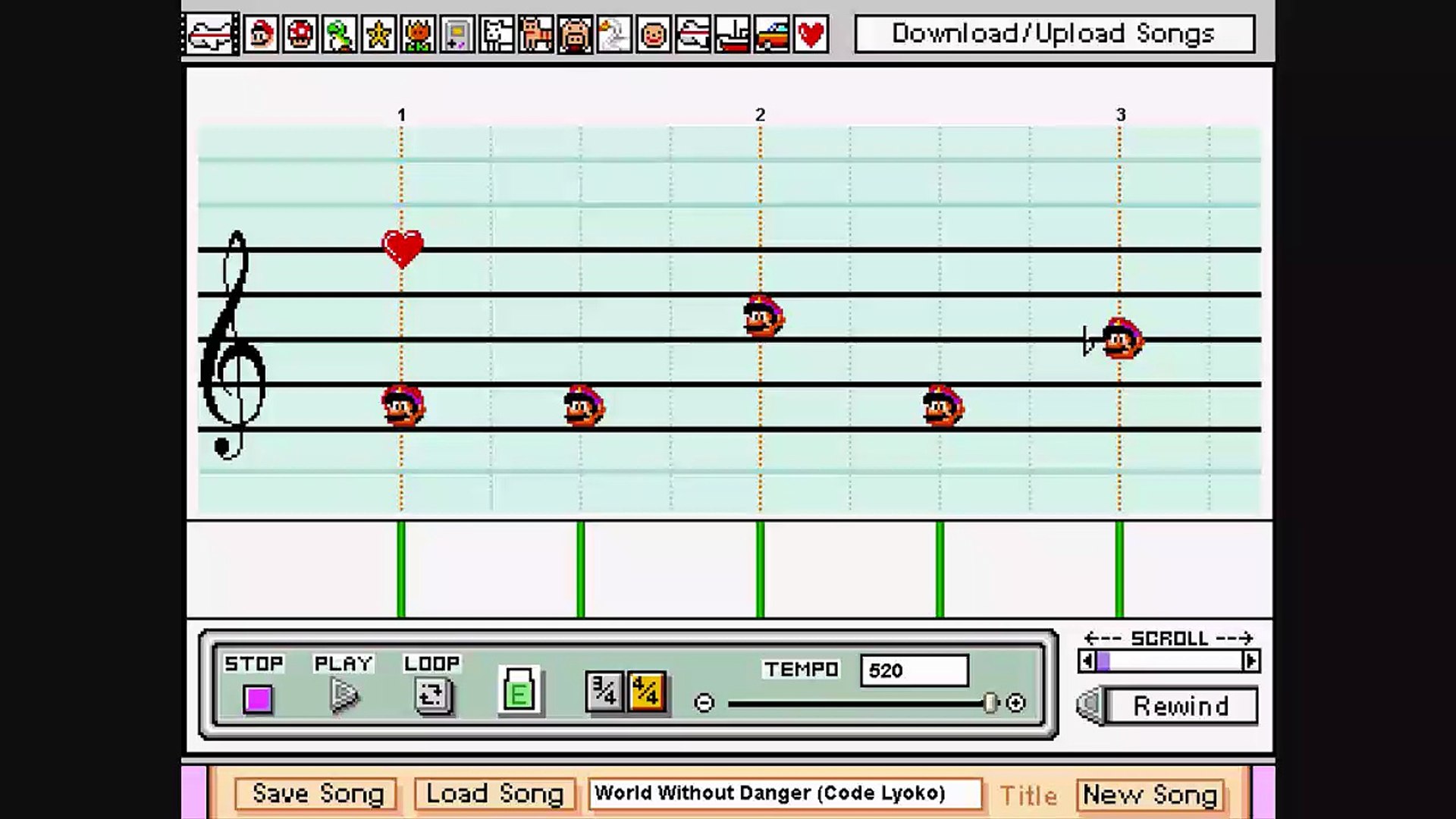Select the Yoshi instrument
1456x819 pixels.
click(339, 35)
